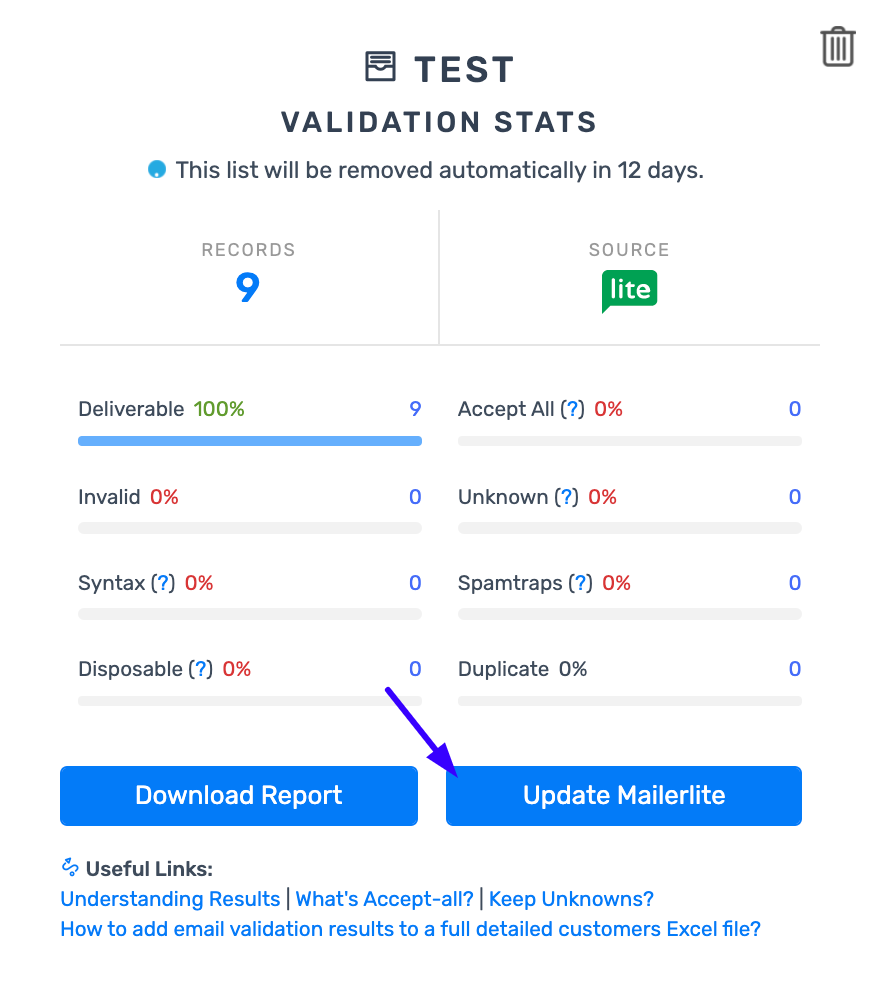Show Syntax help question mark tooltip
The image size is (882, 992).
(x=163, y=583)
